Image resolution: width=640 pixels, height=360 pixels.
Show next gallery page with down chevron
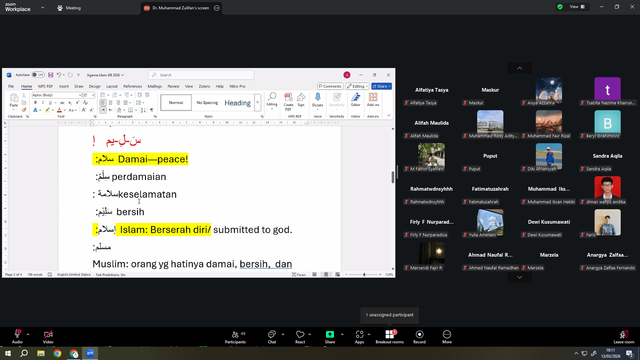tap(520, 278)
